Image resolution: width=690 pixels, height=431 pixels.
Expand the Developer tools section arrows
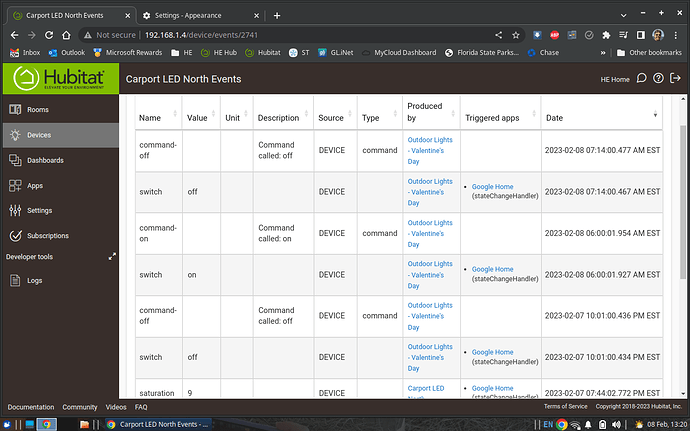coord(112,256)
